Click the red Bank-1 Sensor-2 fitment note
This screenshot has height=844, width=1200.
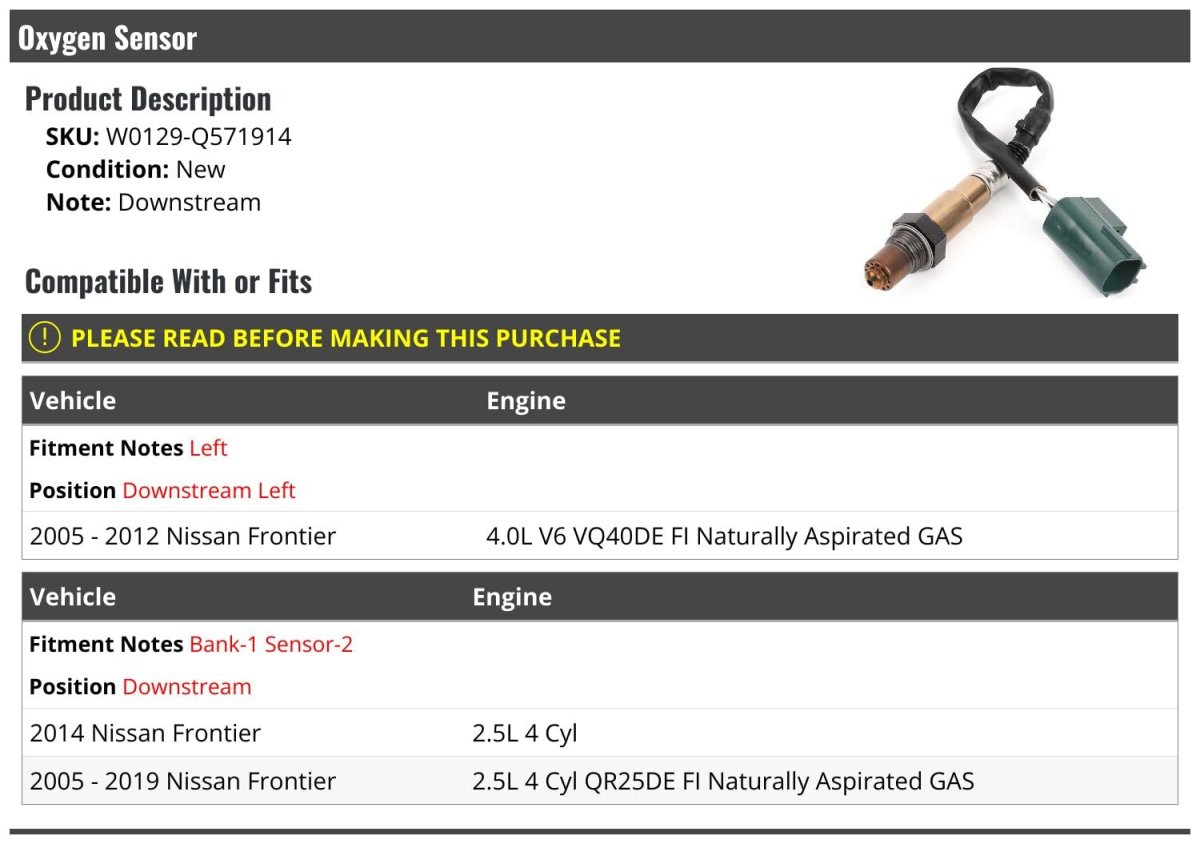tap(271, 644)
